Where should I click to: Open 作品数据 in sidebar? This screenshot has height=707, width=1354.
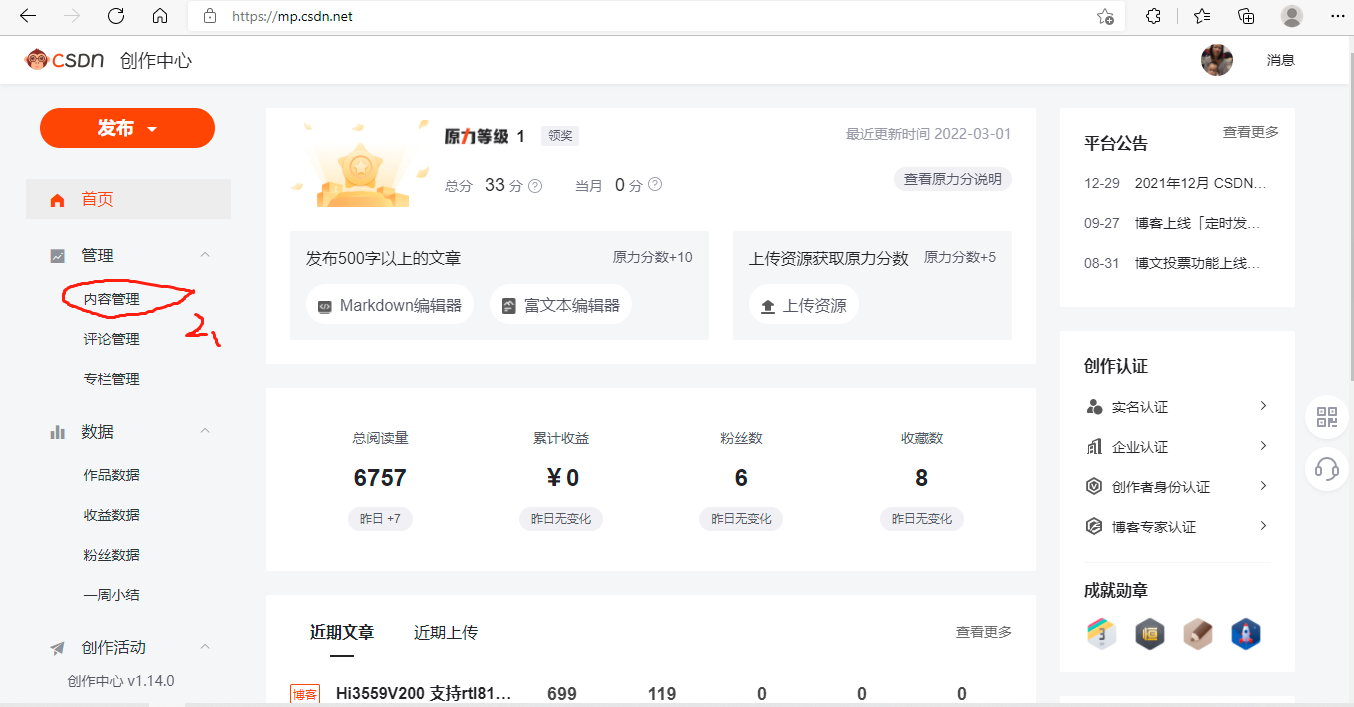pos(111,475)
